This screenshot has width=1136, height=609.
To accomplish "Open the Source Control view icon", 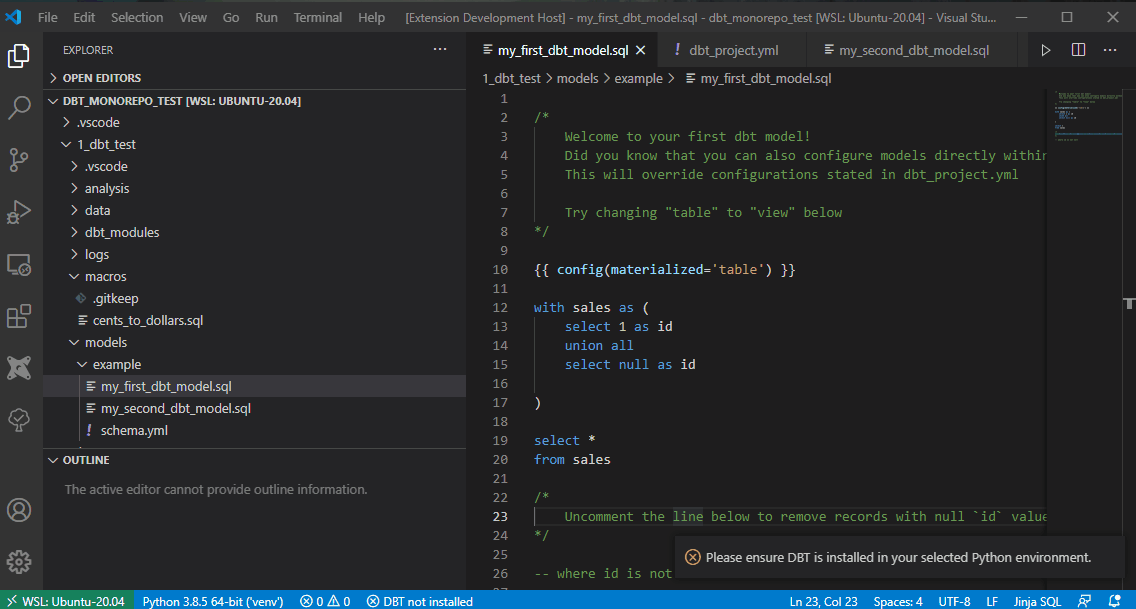I will pyautogui.click(x=19, y=160).
